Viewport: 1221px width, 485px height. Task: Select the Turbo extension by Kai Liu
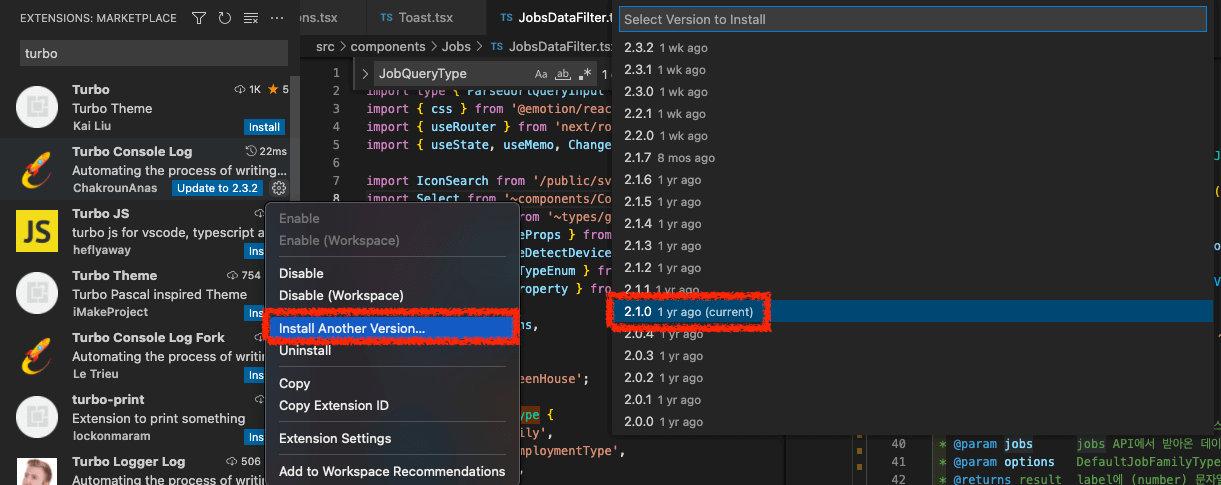[x=150, y=108]
